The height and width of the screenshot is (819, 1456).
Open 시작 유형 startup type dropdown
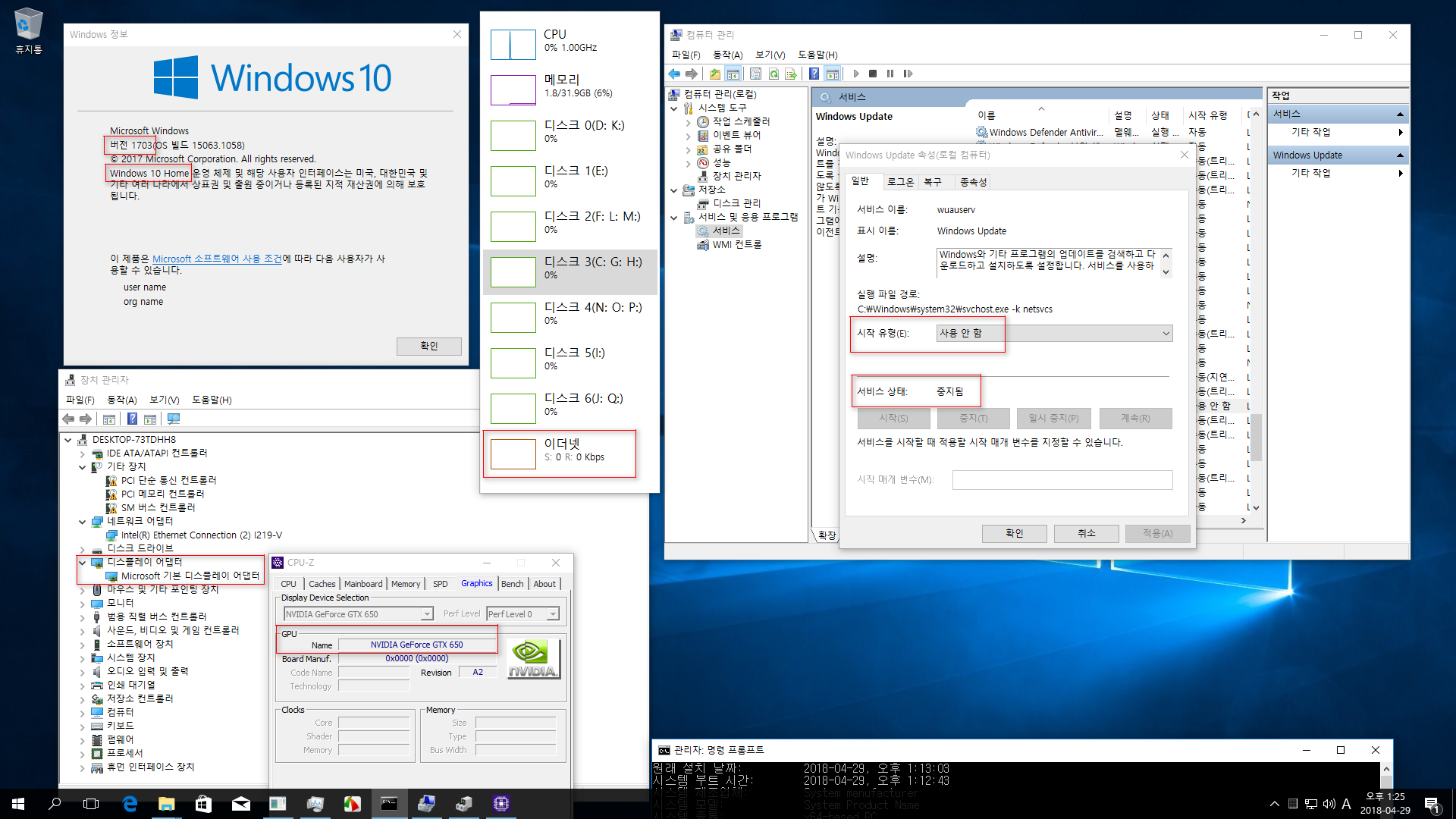click(1054, 333)
